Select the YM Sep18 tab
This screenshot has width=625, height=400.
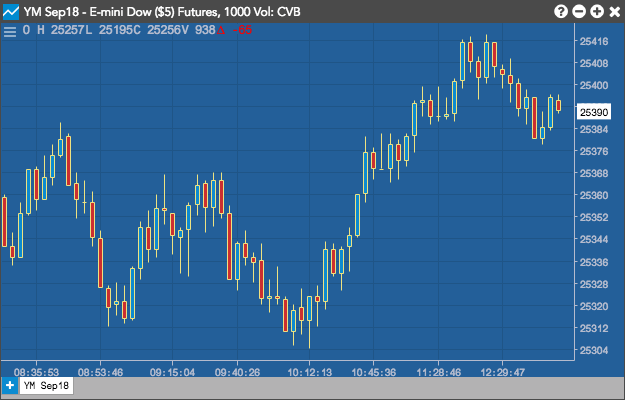pos(46,385)
